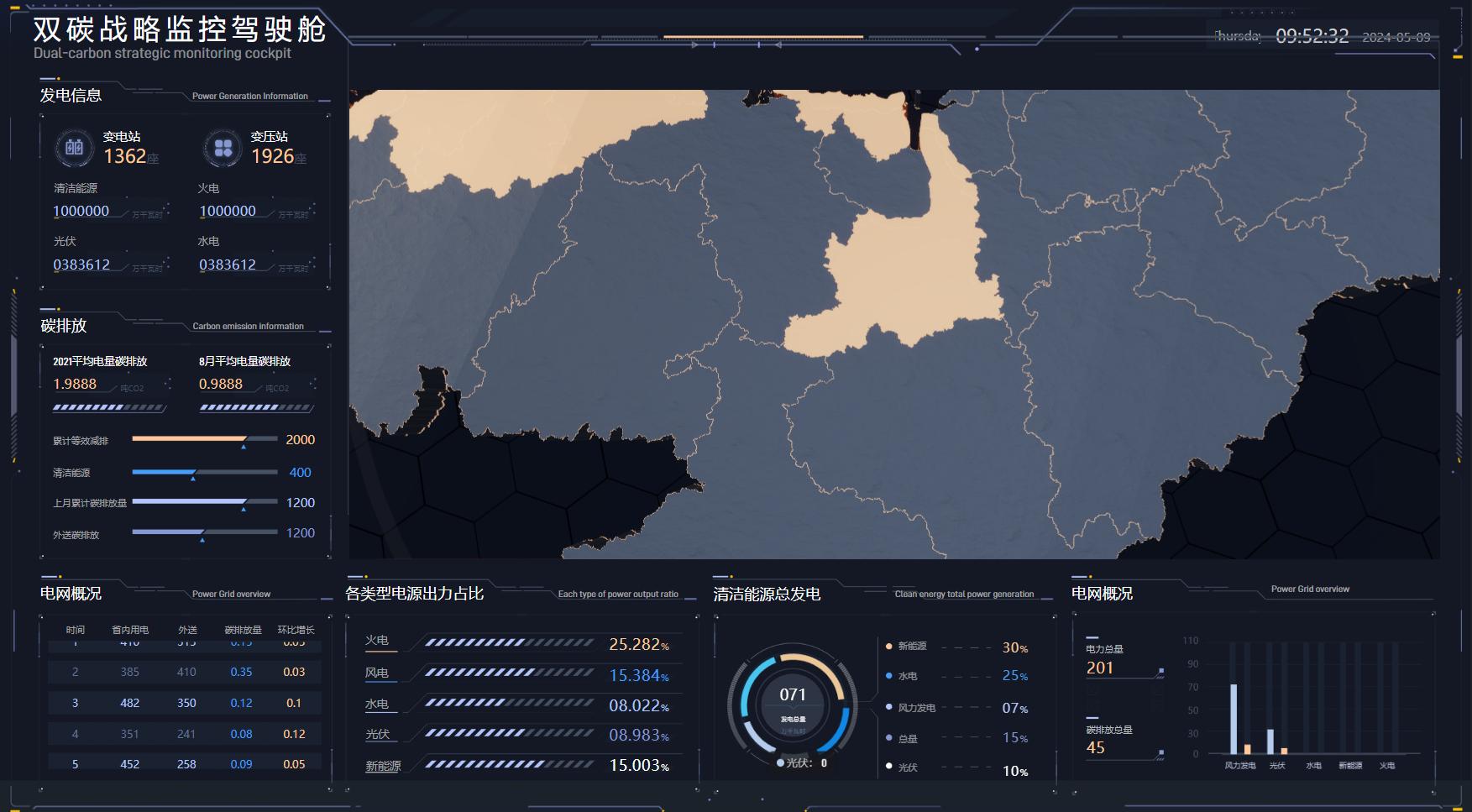Image resolution: width=1472 pixels, height=812 pixels.
Task: Click the 电力总量 value 201
Action: [x=1100, y=668]
